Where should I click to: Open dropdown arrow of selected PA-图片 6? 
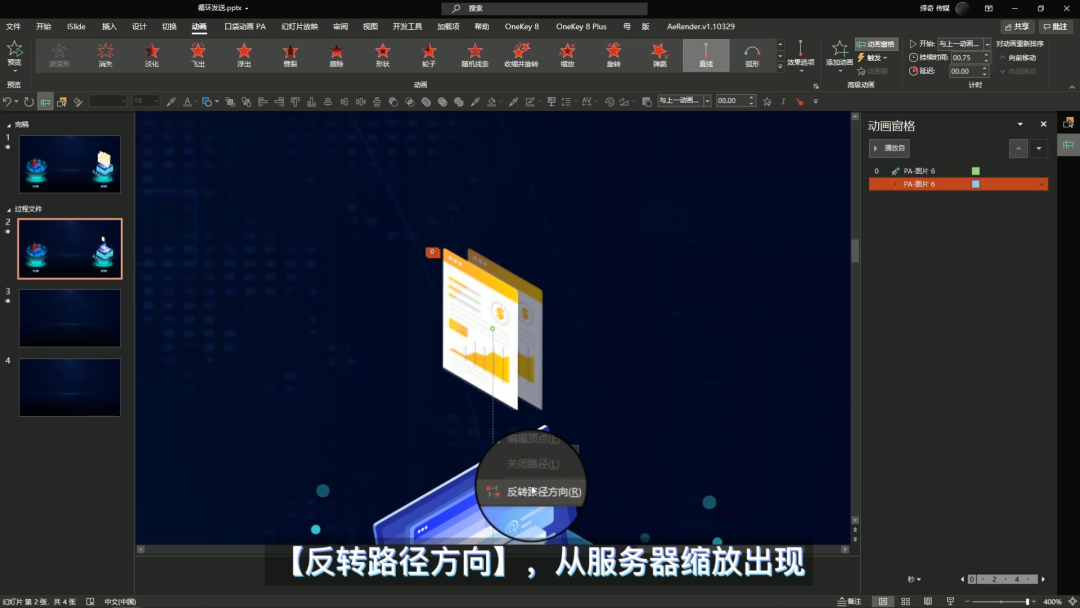point(1041,185)
